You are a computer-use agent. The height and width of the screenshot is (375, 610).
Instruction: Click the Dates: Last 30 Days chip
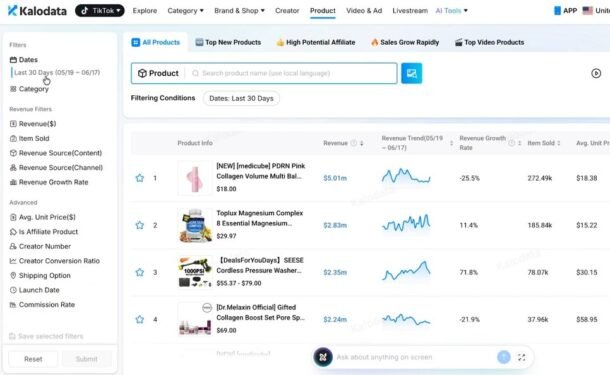[241, 98]
